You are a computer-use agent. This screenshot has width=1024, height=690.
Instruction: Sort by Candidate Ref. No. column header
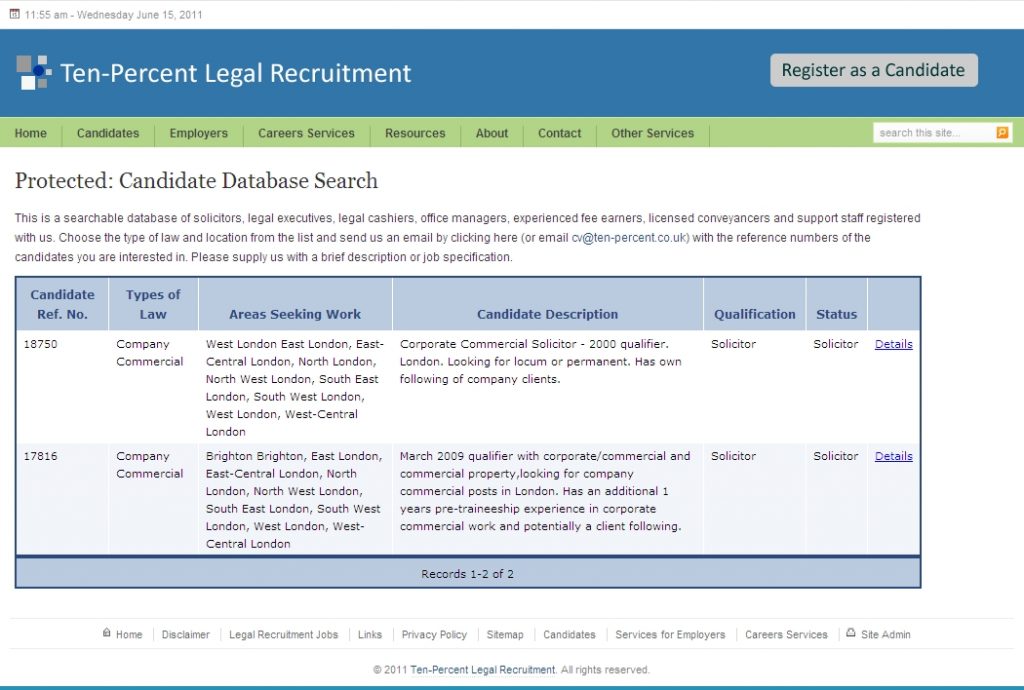62,304
